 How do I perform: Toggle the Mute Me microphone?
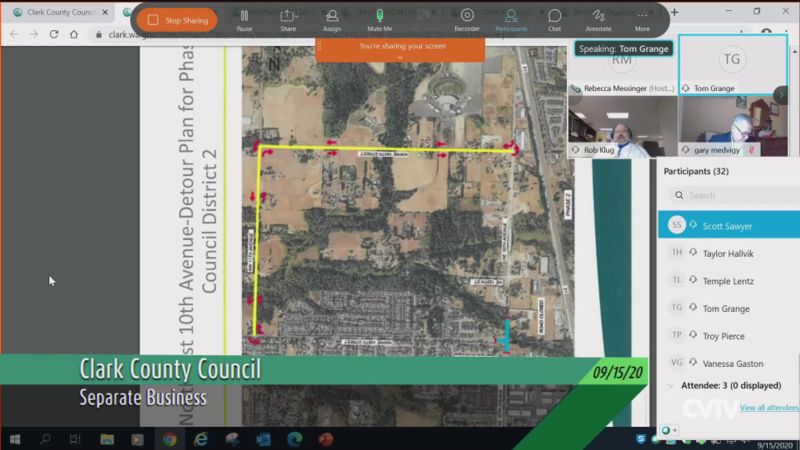pyautogui.click(x=379, y=19)
